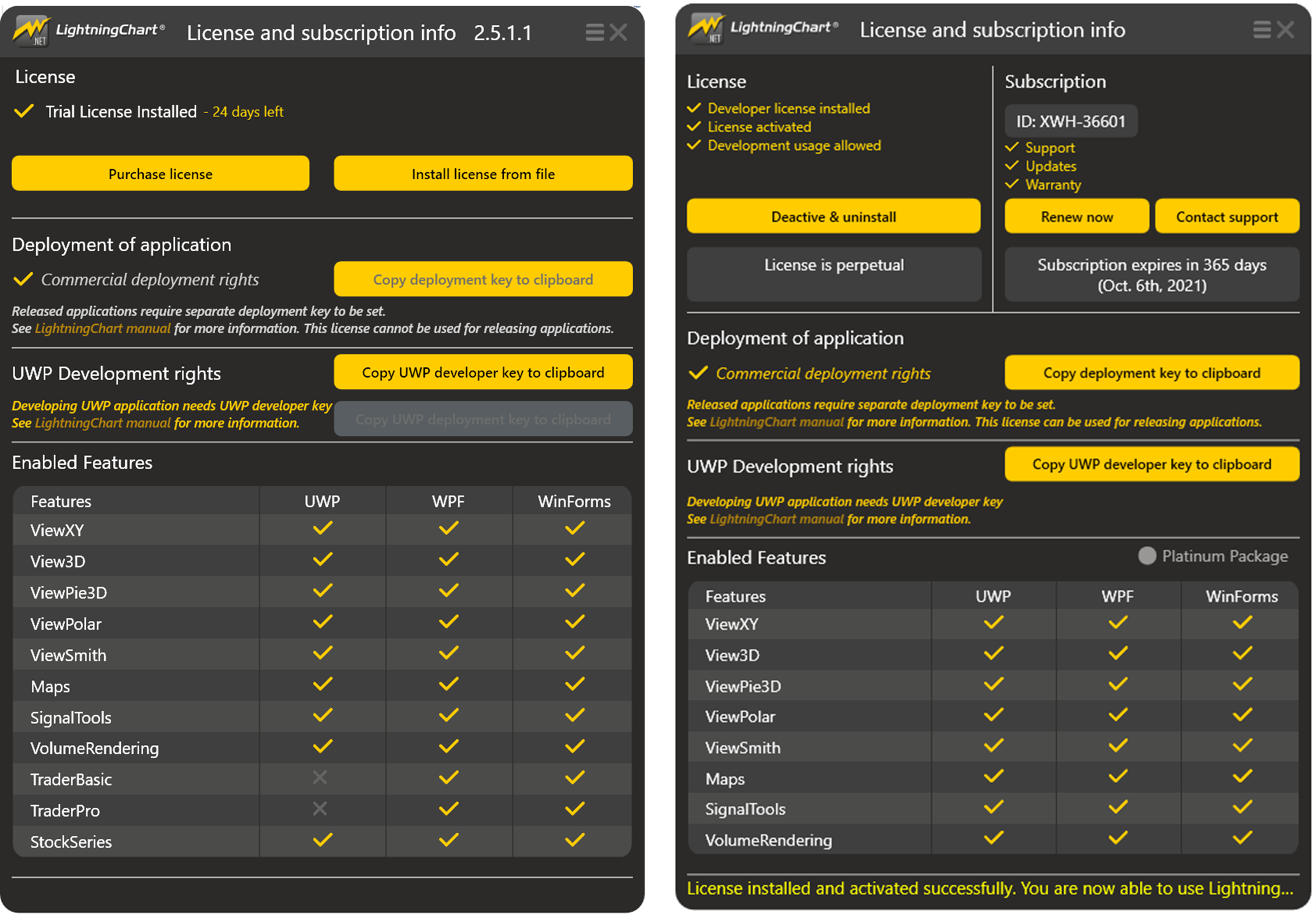Click Maps row label in developer window
The height and width of the screenshot is (914, 1316).
pyautogui.click(x=725, y=779)
